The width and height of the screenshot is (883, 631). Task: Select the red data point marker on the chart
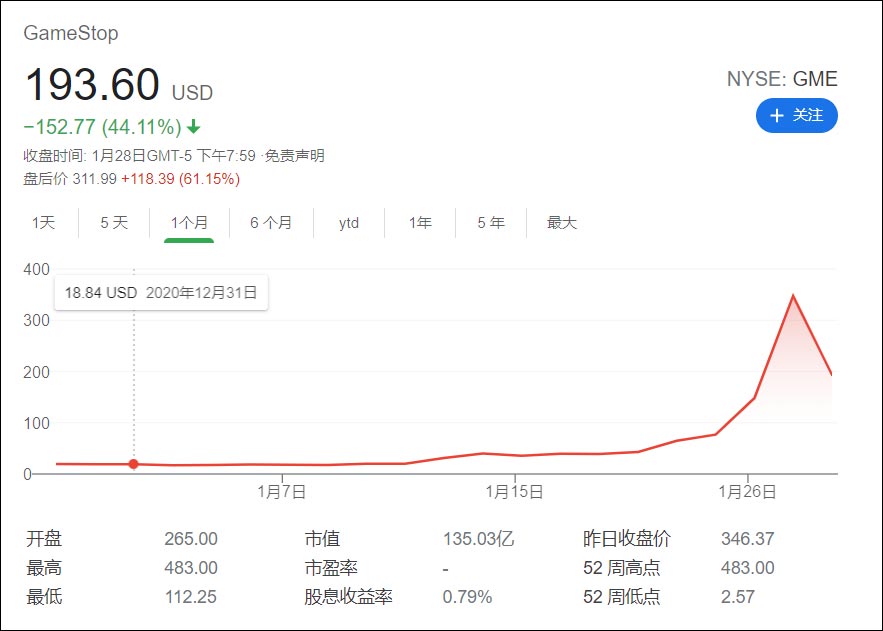pos(133,464)
